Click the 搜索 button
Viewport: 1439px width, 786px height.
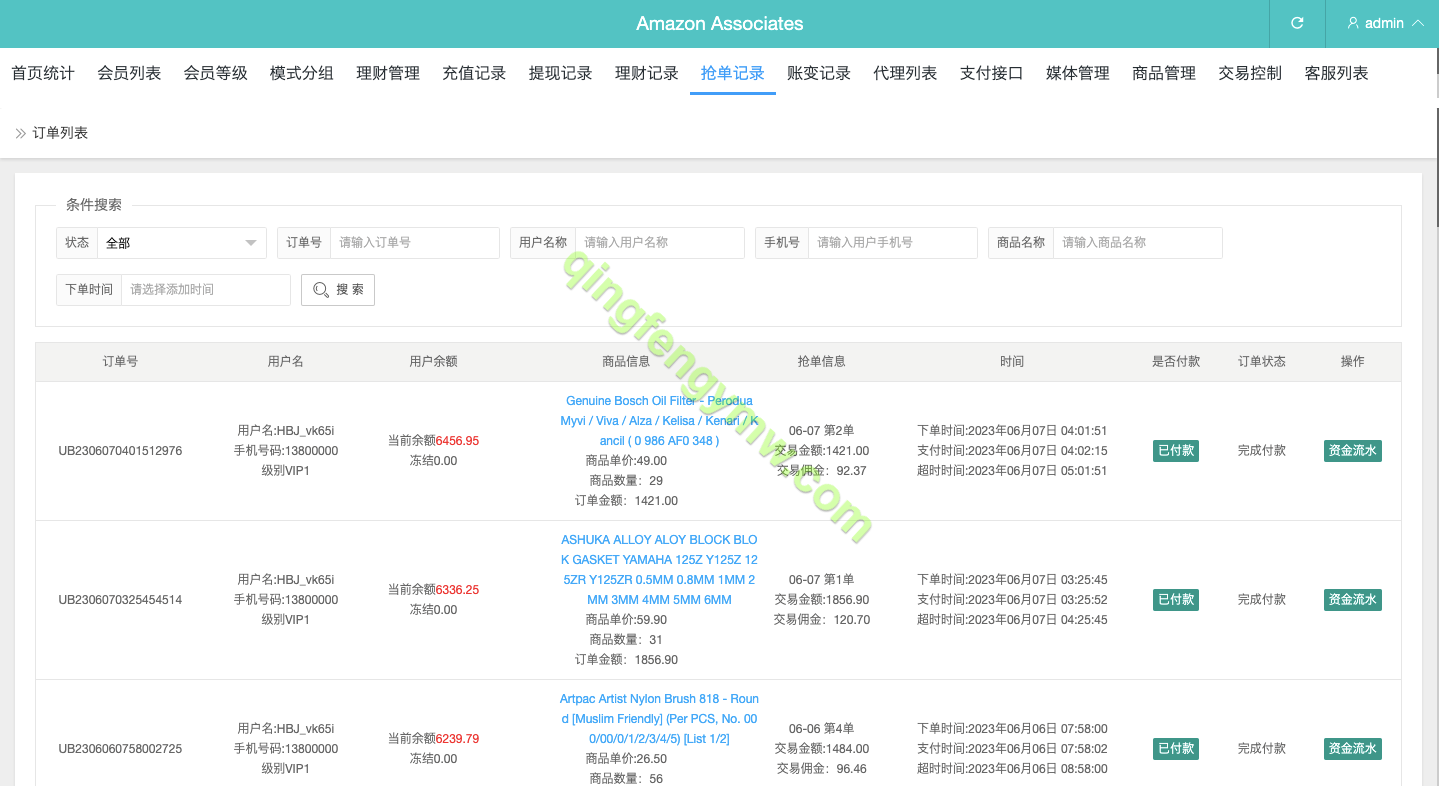tap(338, 290)
